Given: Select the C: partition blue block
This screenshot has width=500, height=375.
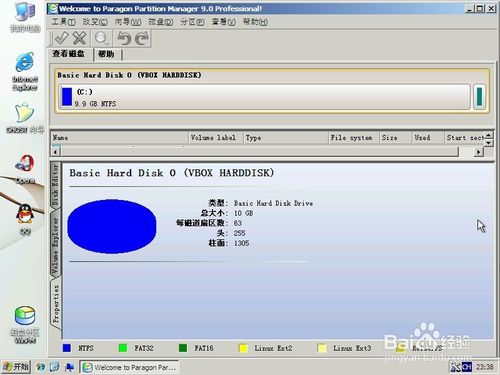Looking at the screenshot, I should coord(67,97).
